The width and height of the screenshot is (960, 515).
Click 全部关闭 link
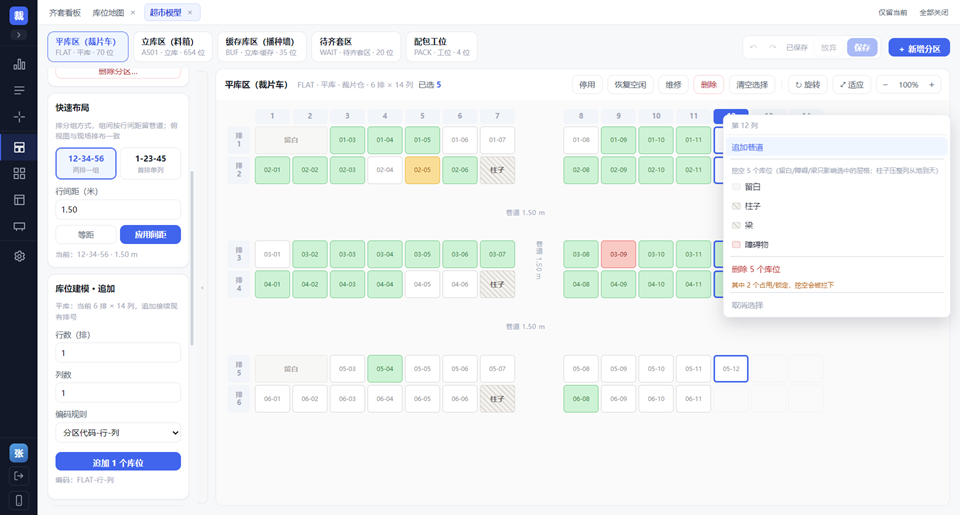(x=934, y=12)
